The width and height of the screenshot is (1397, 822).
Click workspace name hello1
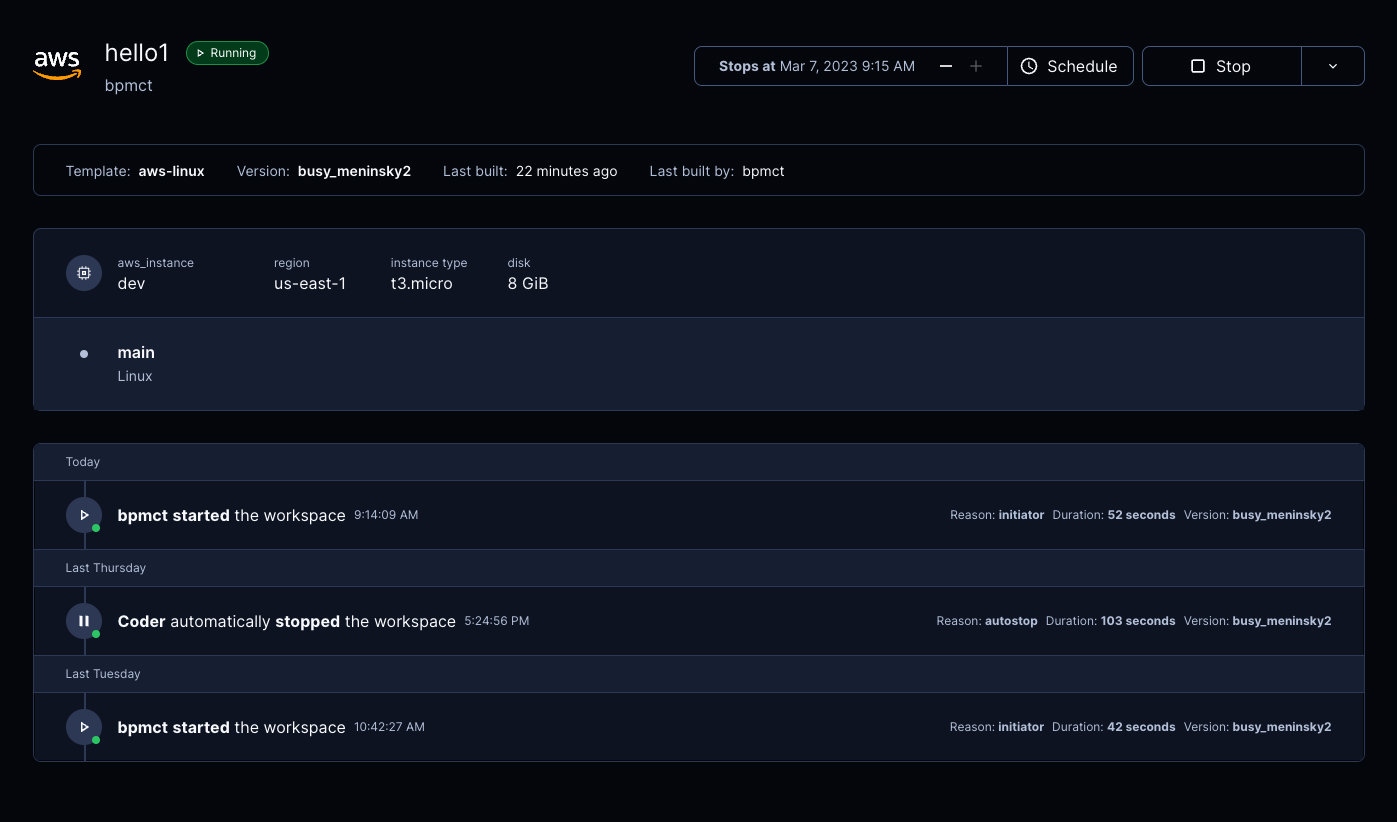[137, 53]
